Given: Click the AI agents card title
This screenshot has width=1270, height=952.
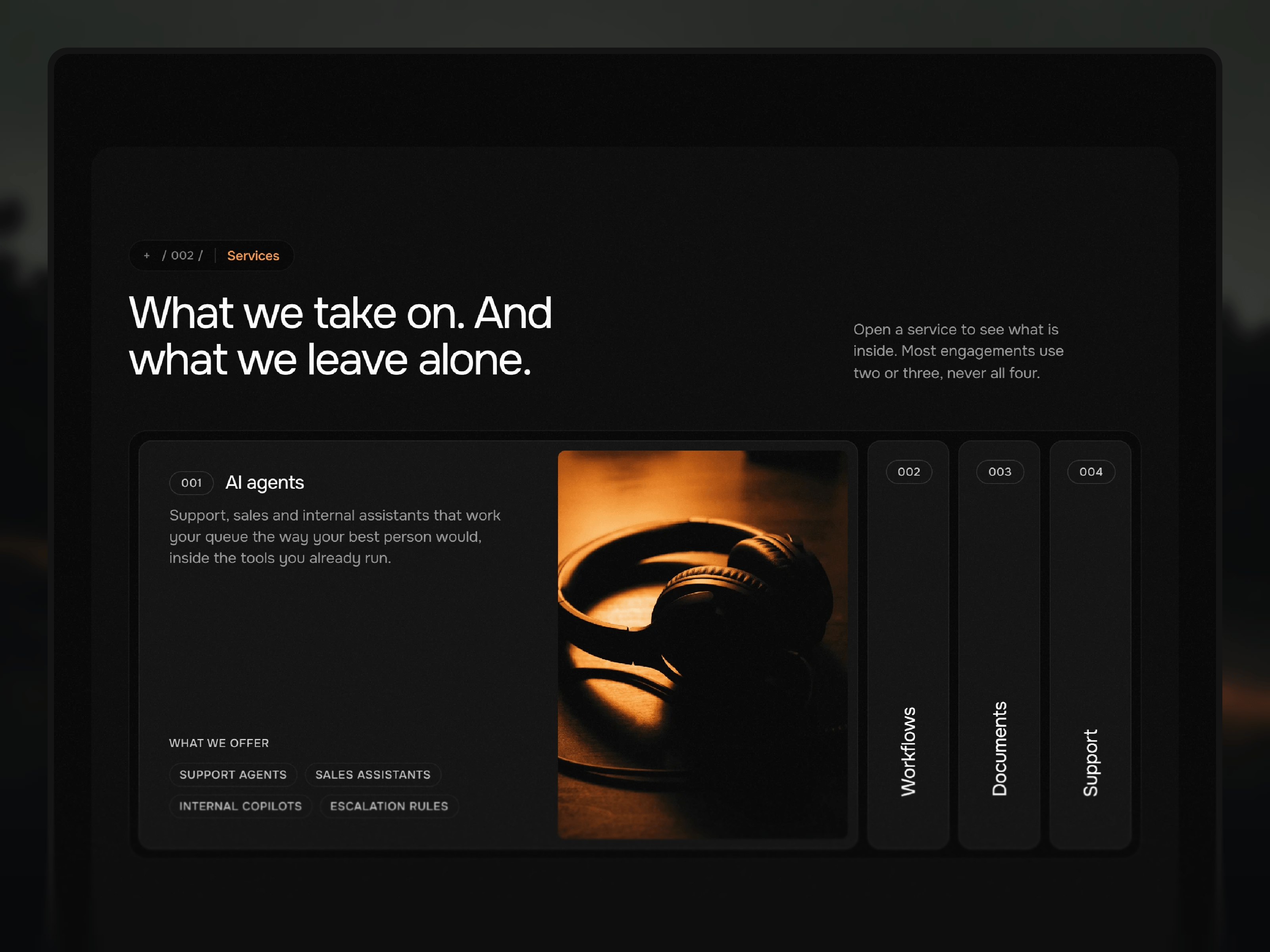Looking at the screenshot, I should pos(265,483).
